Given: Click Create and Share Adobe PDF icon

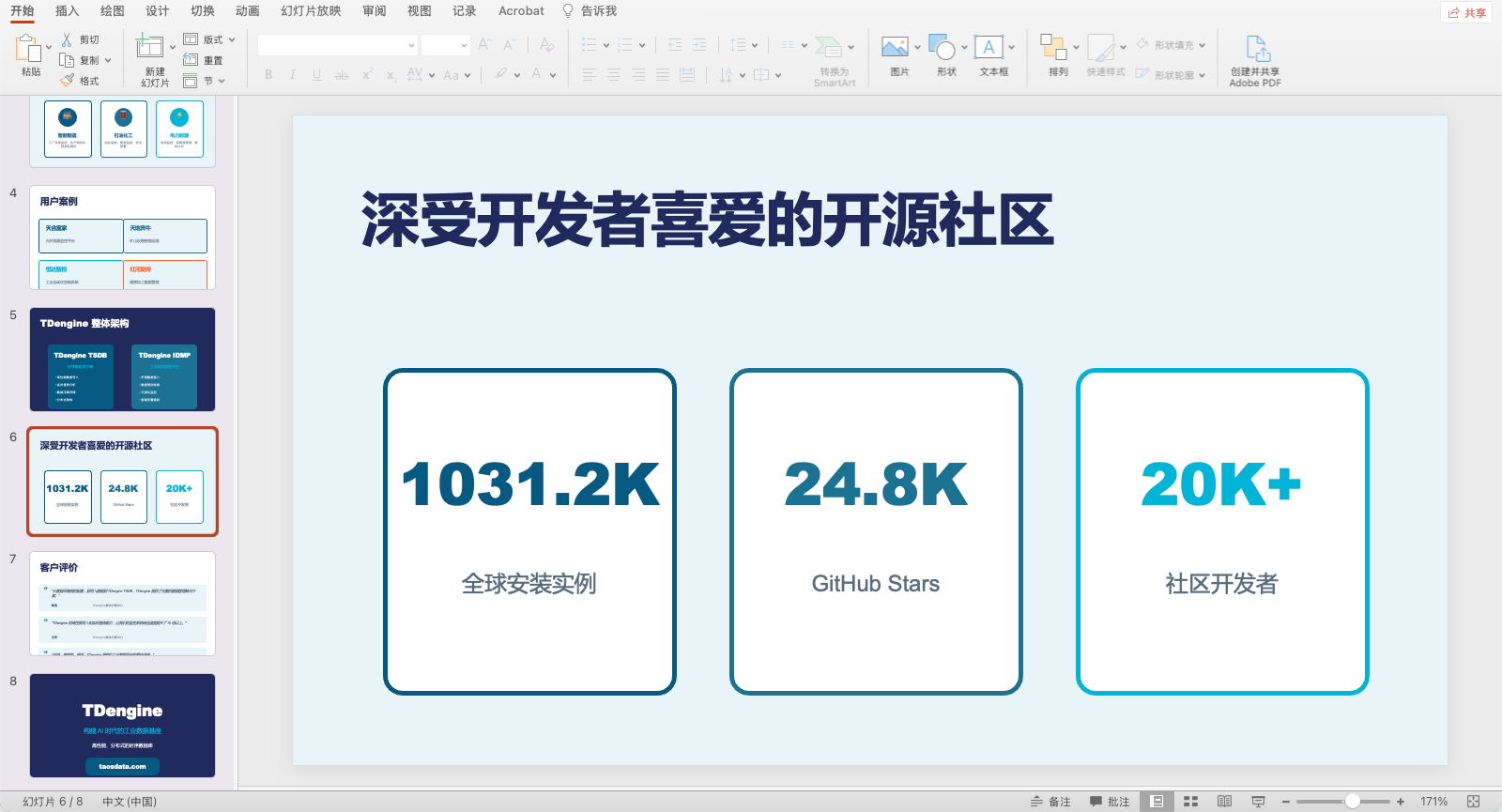Looking at the screenshot, I should (1257, 49).
